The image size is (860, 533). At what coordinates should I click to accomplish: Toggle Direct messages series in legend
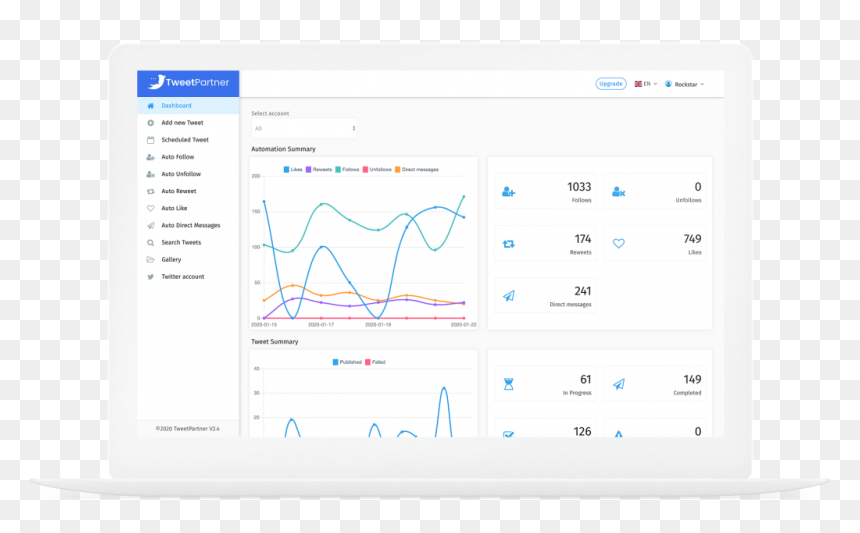417,169
